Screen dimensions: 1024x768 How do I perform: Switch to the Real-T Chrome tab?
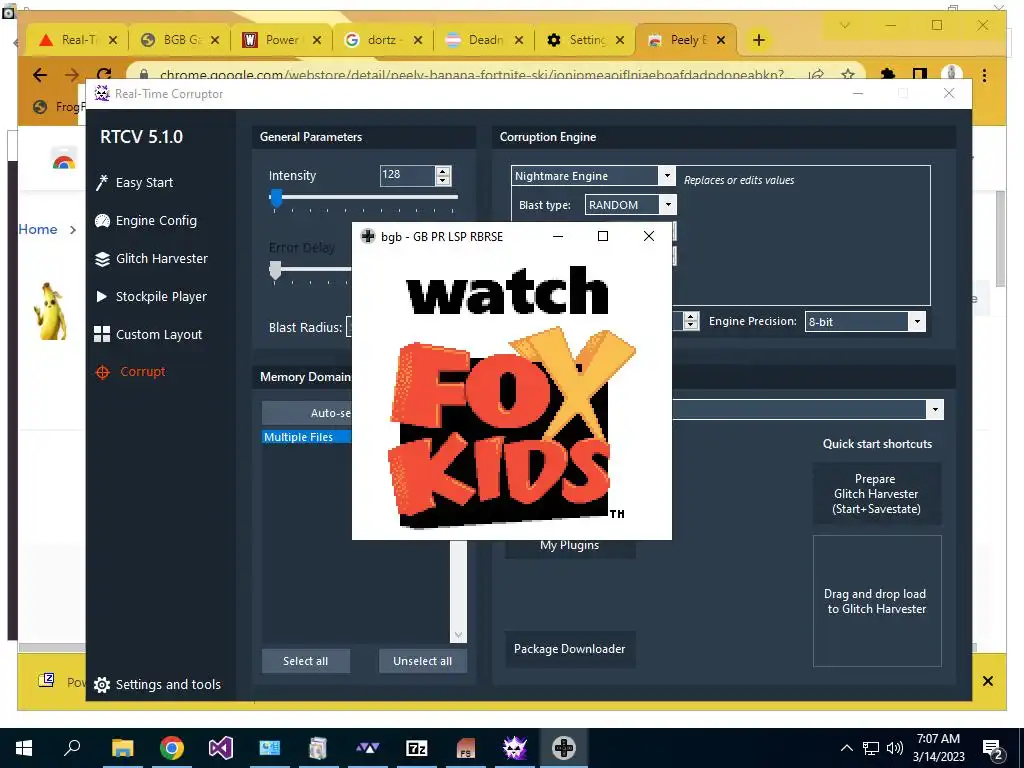point(78,40)
